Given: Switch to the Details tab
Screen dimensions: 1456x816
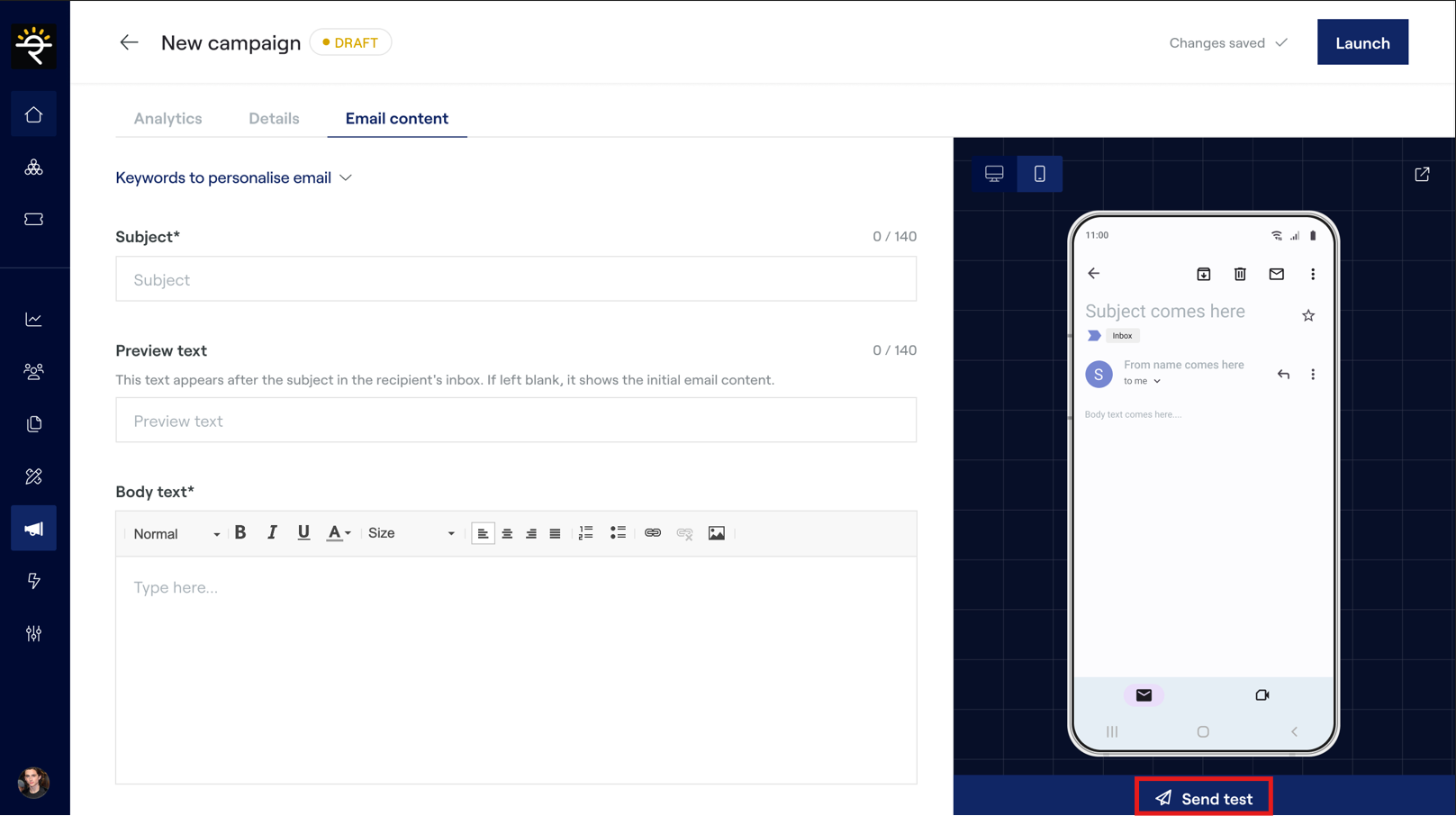Looking at the screenshot, I should pyautogui.click(x=274, y=118).
